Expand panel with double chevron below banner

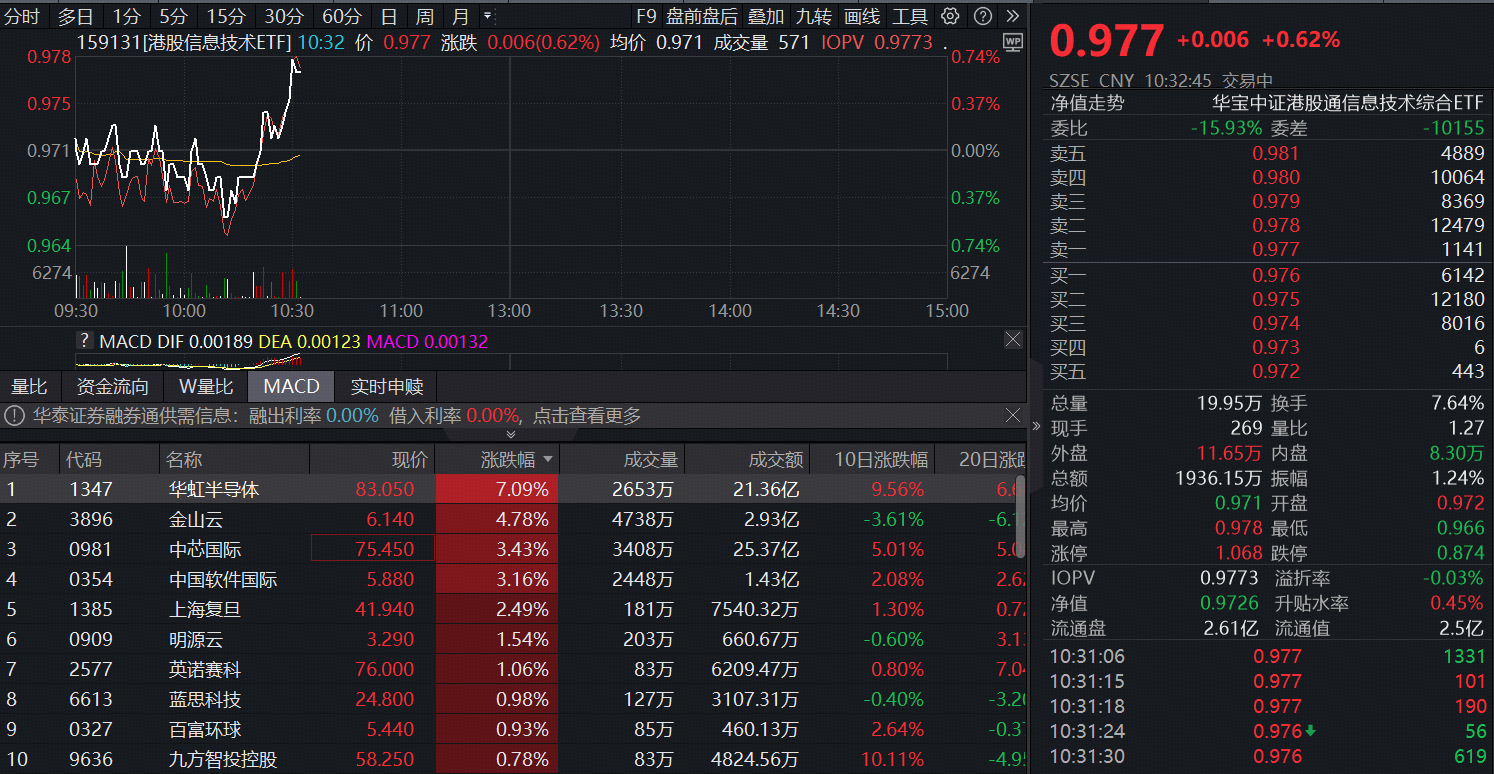click(511, 435)
